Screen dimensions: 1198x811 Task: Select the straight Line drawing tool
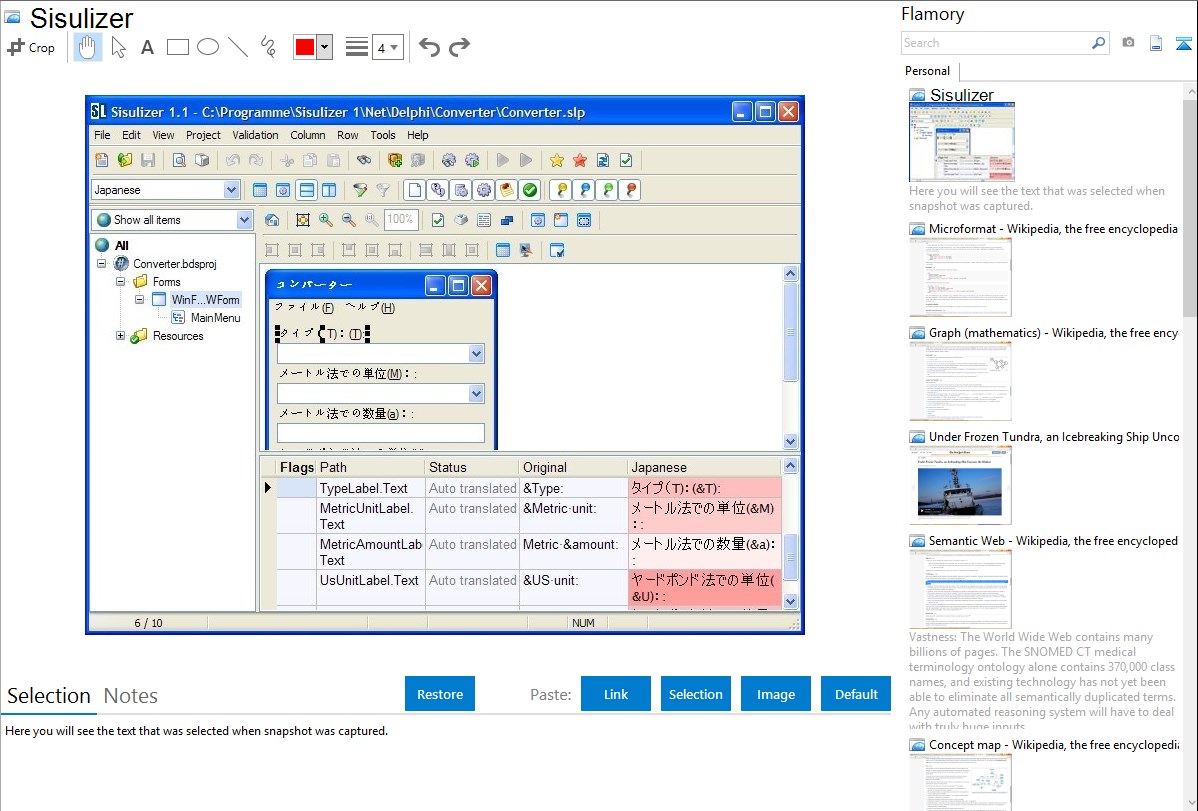(238, 47)
